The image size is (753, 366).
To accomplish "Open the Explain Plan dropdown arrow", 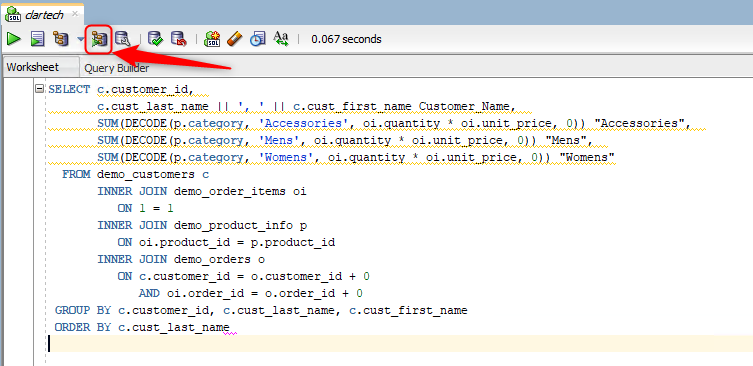I will click(80, 39).
